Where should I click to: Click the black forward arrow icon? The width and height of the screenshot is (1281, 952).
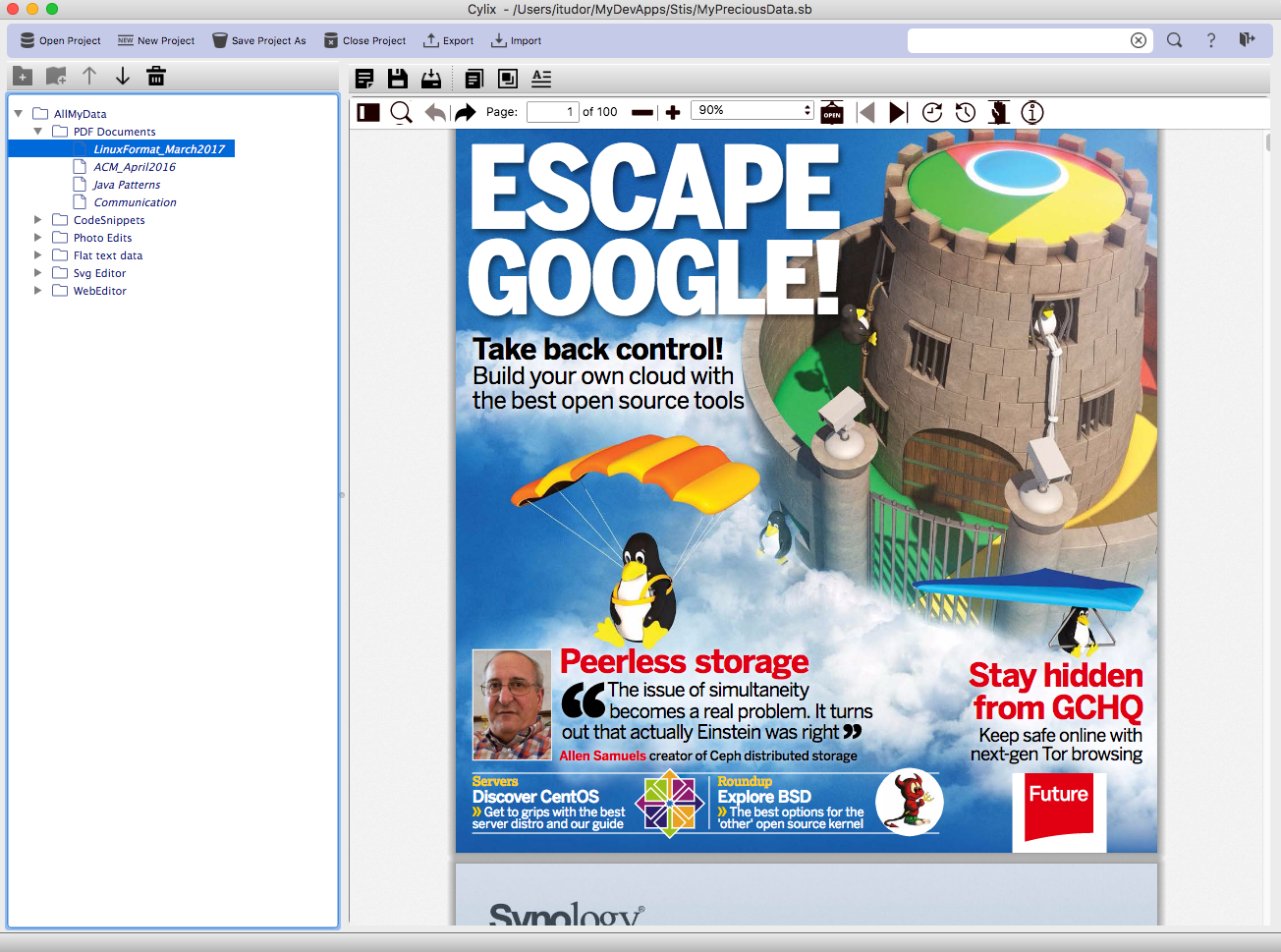466,112
